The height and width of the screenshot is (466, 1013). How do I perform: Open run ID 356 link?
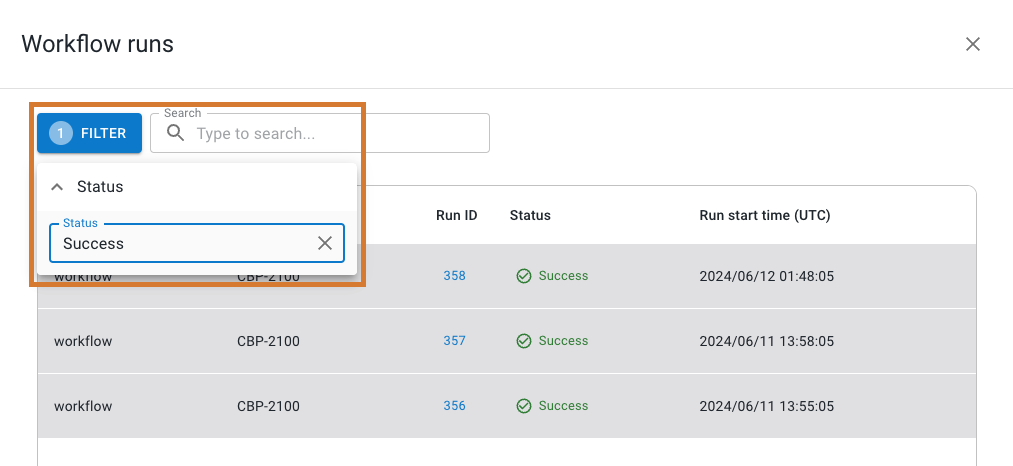(x=454, y=406)
